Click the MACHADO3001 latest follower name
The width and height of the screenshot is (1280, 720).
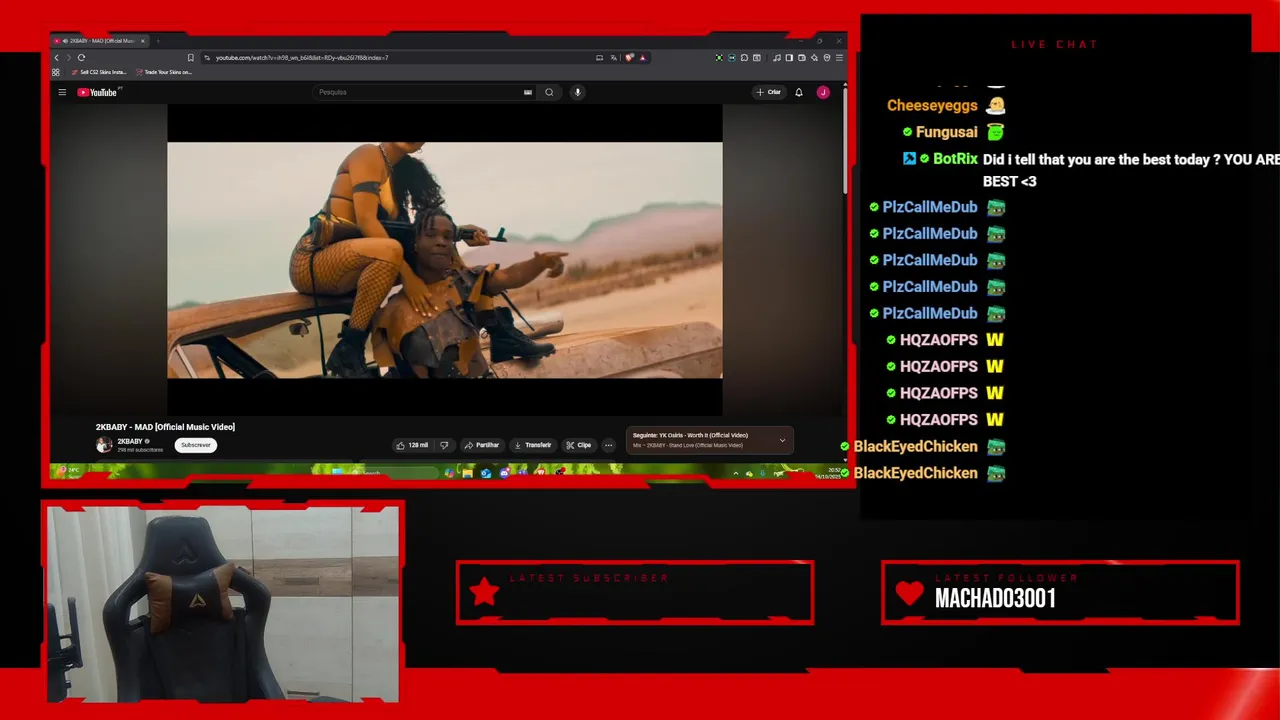click(x=995, y=599)
